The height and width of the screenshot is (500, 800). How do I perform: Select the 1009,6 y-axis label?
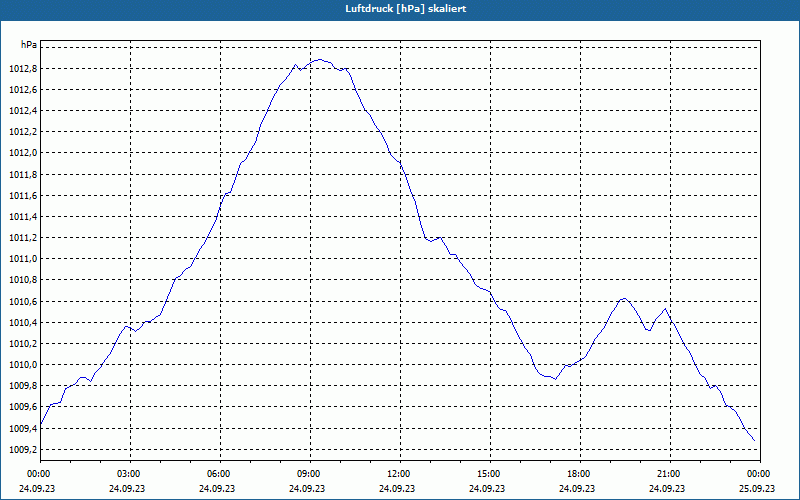[23, 407]
